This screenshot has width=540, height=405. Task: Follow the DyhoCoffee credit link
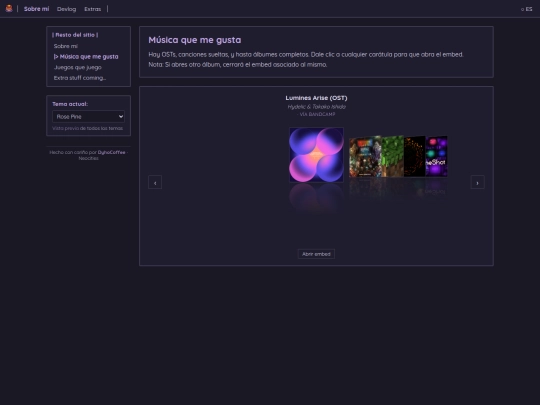[112, 152]
